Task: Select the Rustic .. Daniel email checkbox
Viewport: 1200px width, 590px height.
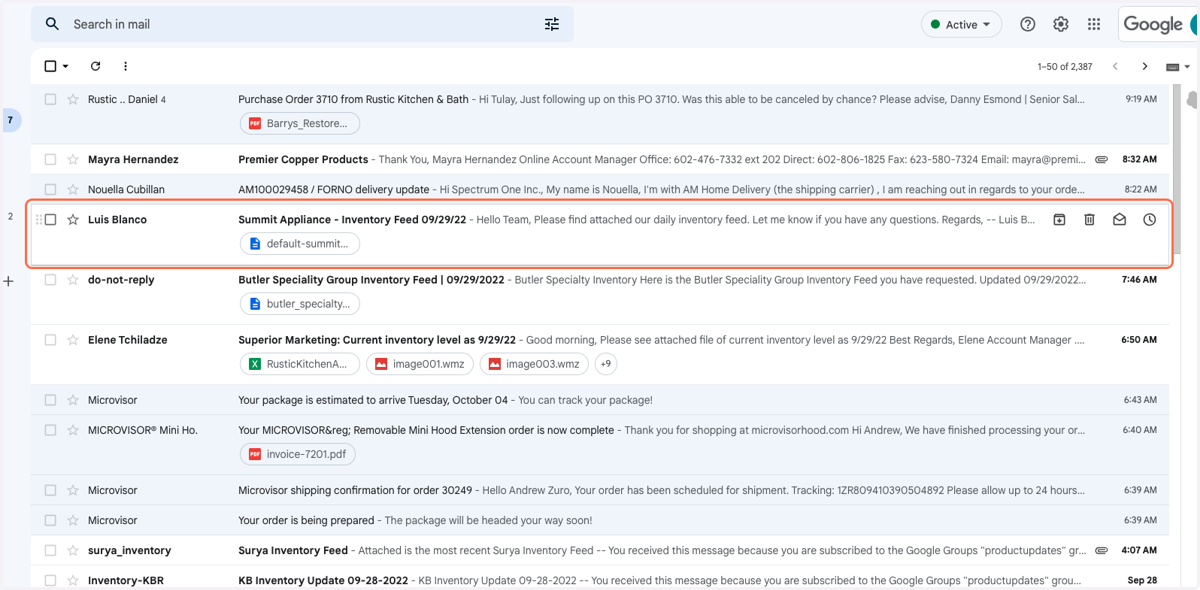Action: tap(50, 100)
